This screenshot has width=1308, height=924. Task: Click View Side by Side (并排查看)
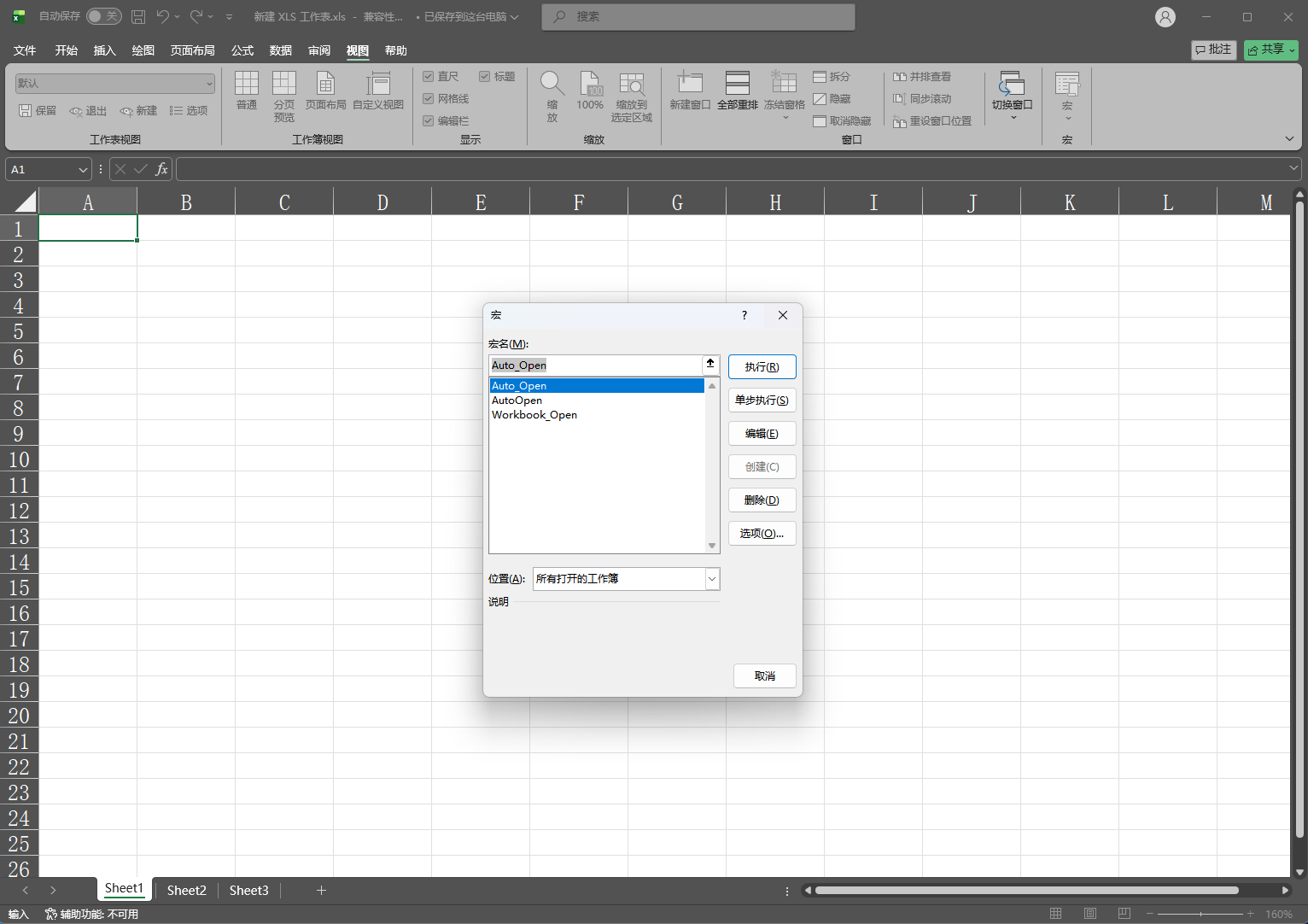click(922, 77)
